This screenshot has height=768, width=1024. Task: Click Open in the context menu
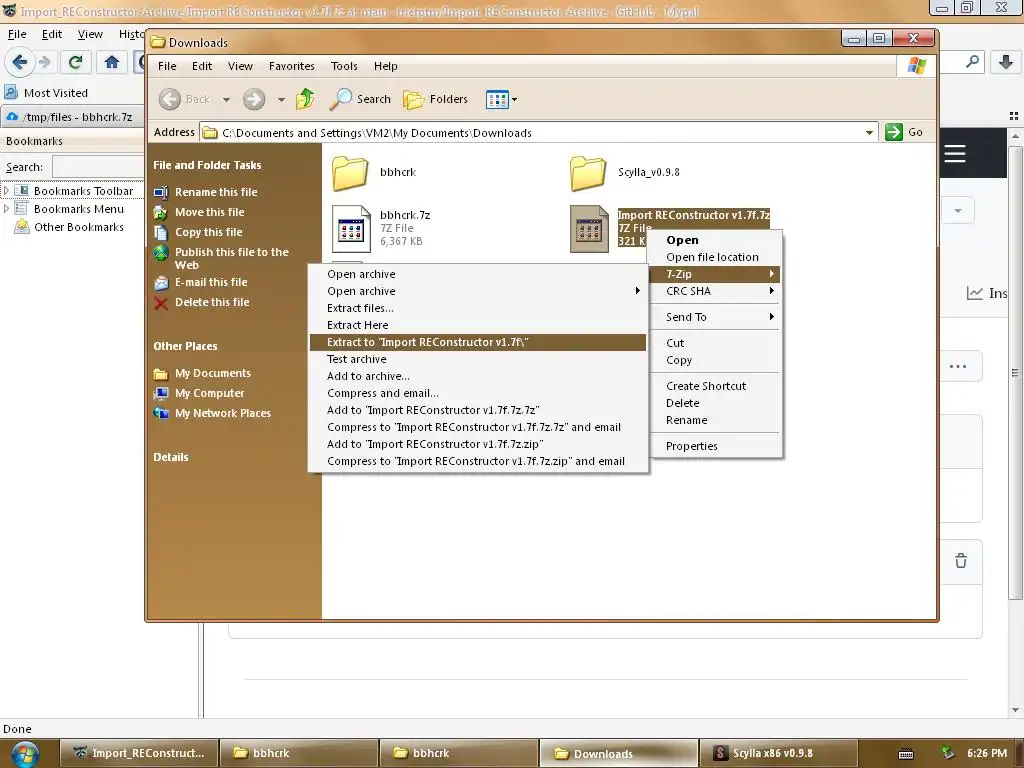point(716,240)
